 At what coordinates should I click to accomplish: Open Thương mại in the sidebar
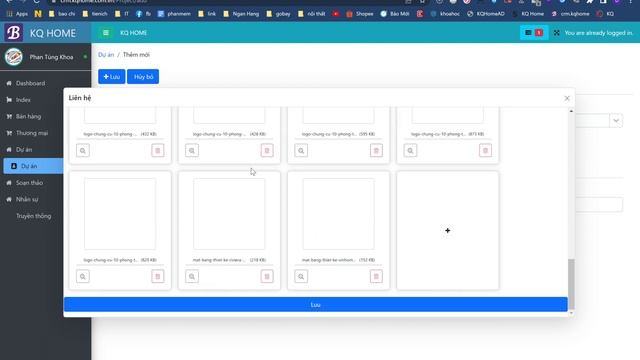pyautogui.click(x=32, y=133)
